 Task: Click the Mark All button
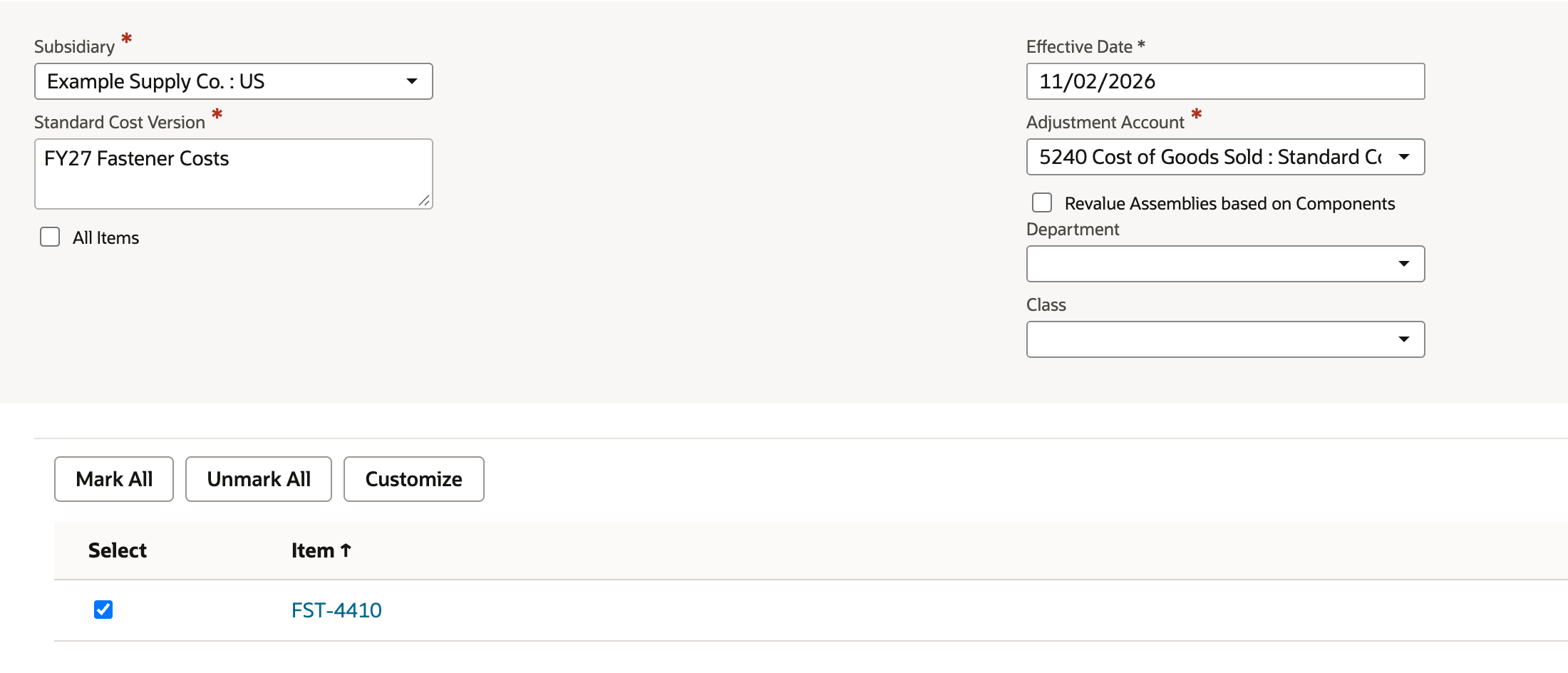(x=114, y=479)
